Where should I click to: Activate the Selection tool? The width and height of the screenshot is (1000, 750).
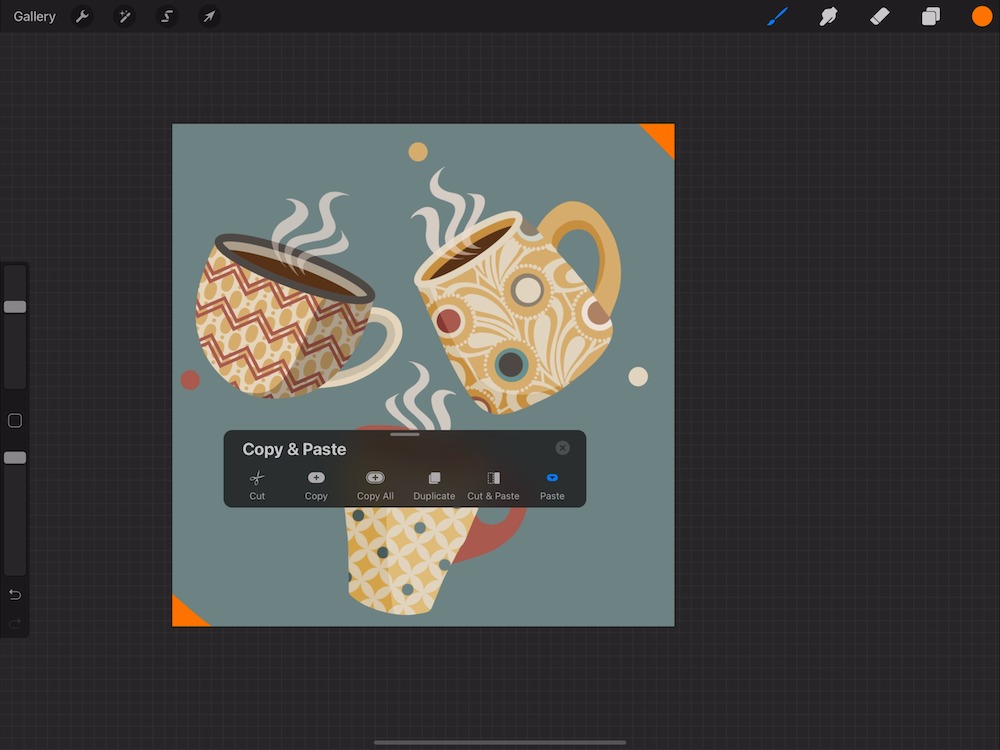pyautogui.click(x=167, y=17)
